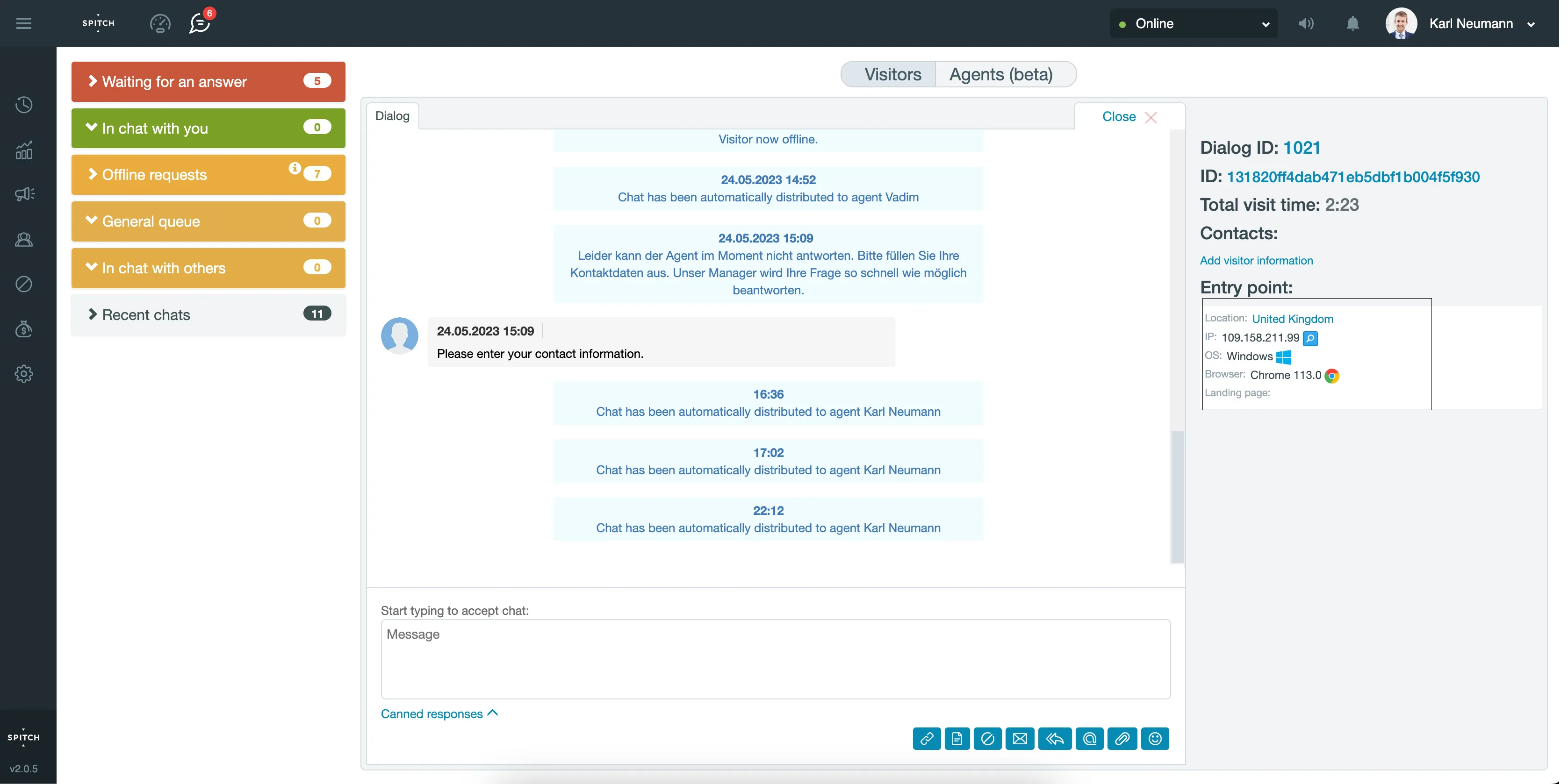The width and height of the screenshot is (1568, 784).
Task: Open the notifications bell
Action: coord(1352,23)
